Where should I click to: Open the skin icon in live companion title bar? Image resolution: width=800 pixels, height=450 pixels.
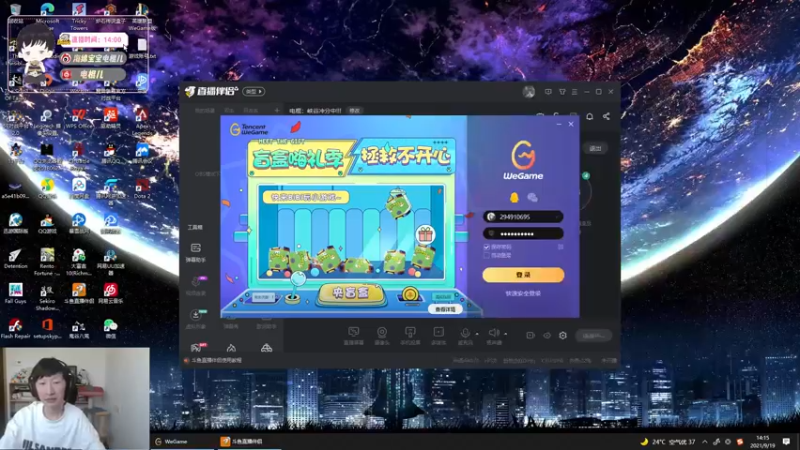[562, 92]
